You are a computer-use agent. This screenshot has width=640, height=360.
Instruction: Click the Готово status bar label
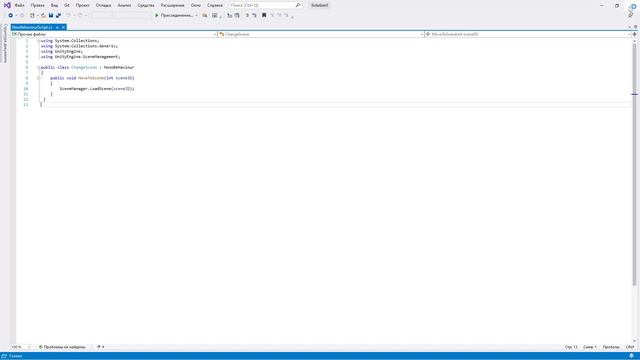pos(15,356)
